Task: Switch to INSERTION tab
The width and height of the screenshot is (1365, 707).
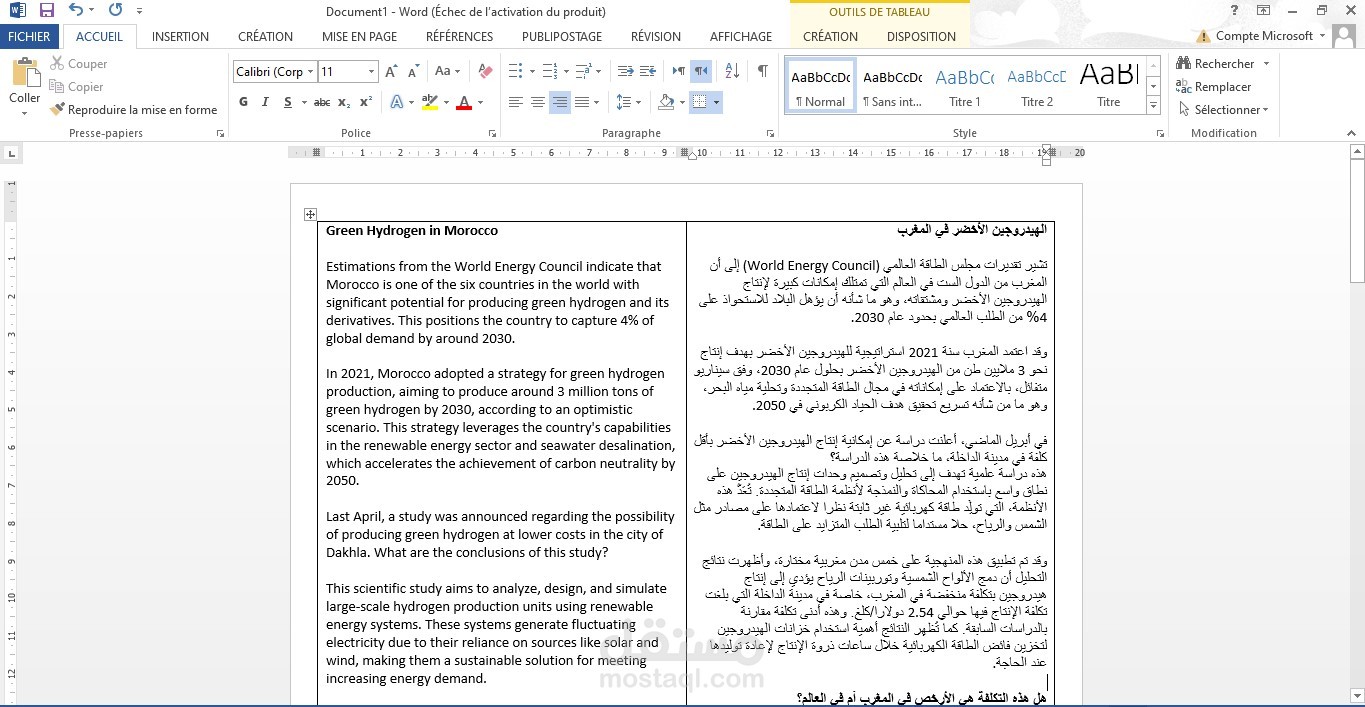Action: pyautogui.click(x=180, y=36)
